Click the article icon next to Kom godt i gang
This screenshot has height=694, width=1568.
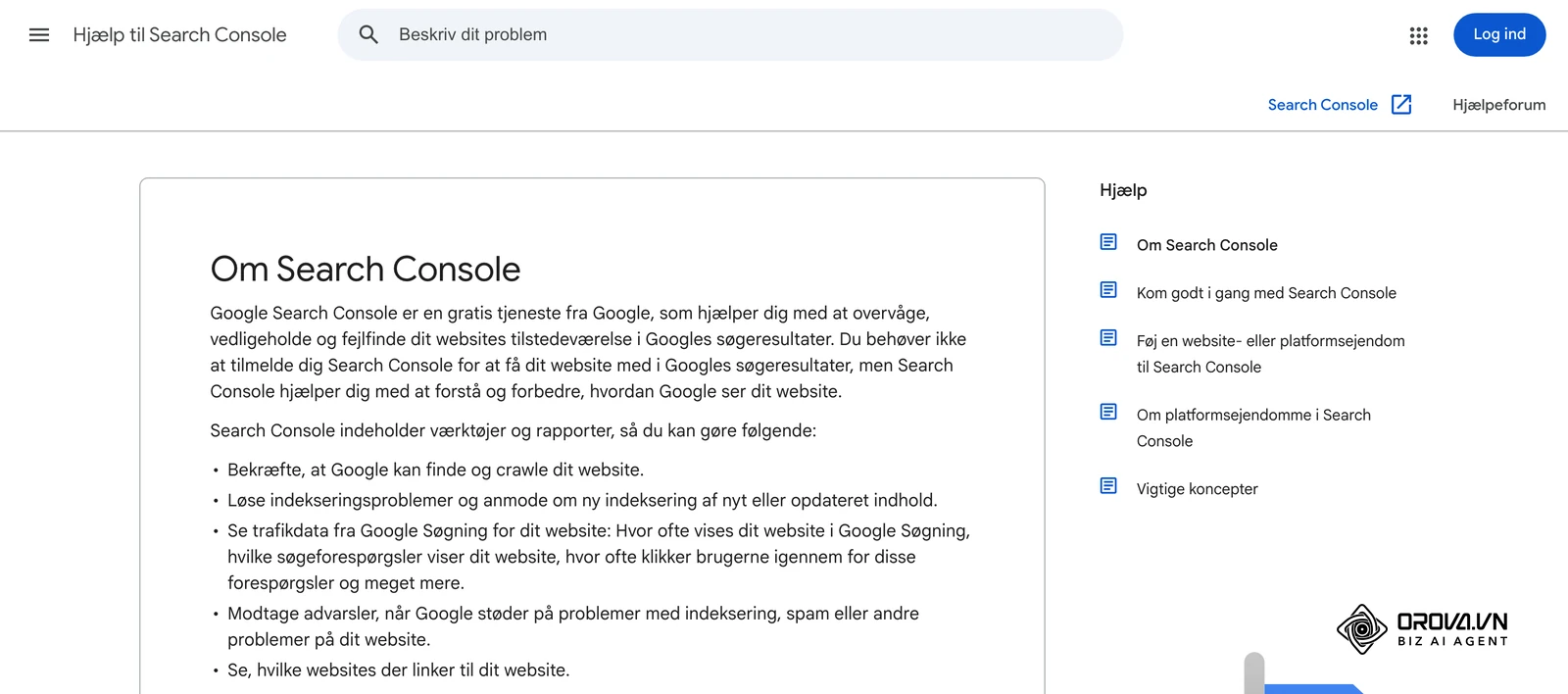point(1108,290)
